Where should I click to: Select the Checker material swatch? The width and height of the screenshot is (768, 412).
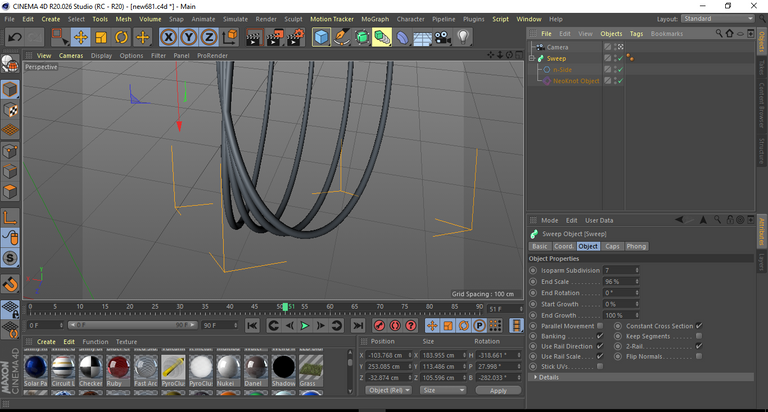click(91, 370)
